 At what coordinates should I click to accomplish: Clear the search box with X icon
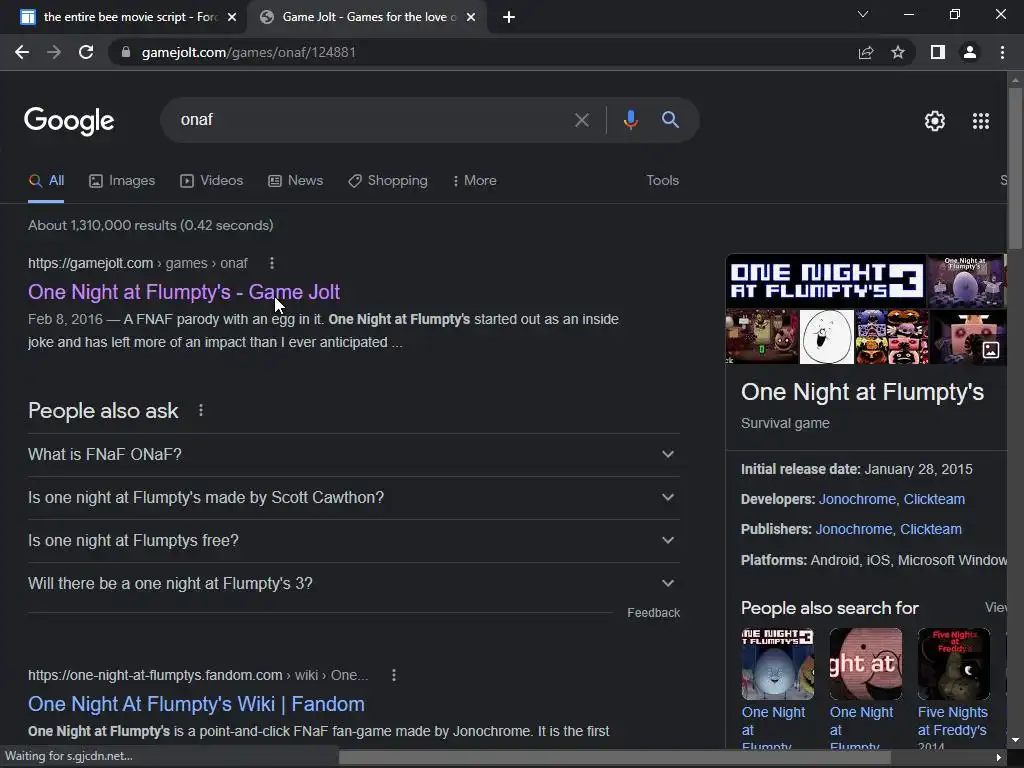pyautogui.click(x=582, y=120)
